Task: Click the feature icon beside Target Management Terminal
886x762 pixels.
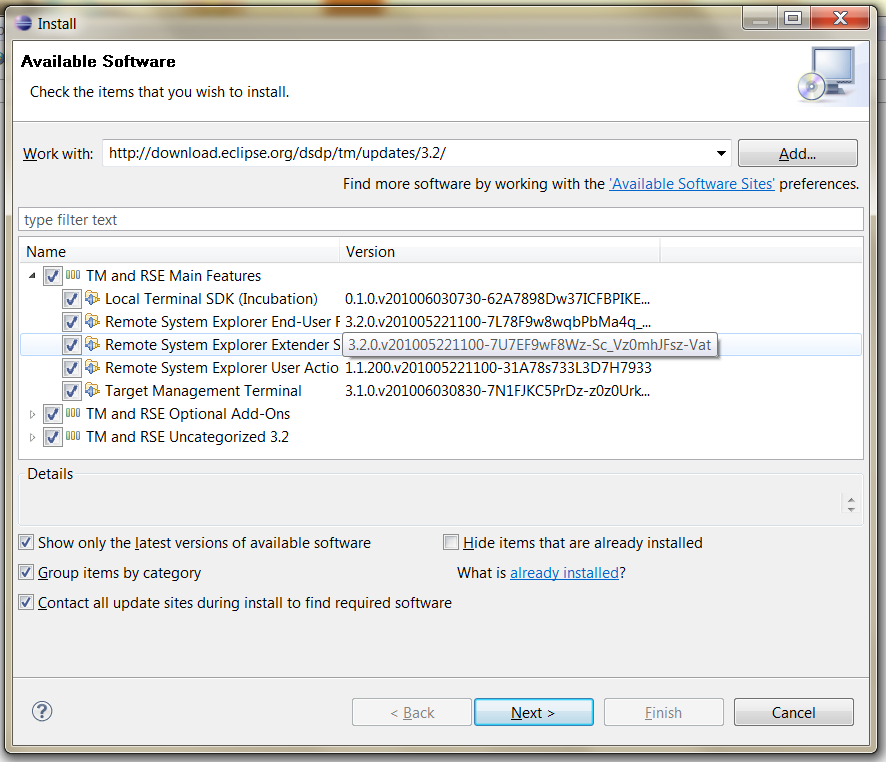Action: [92, 390]
